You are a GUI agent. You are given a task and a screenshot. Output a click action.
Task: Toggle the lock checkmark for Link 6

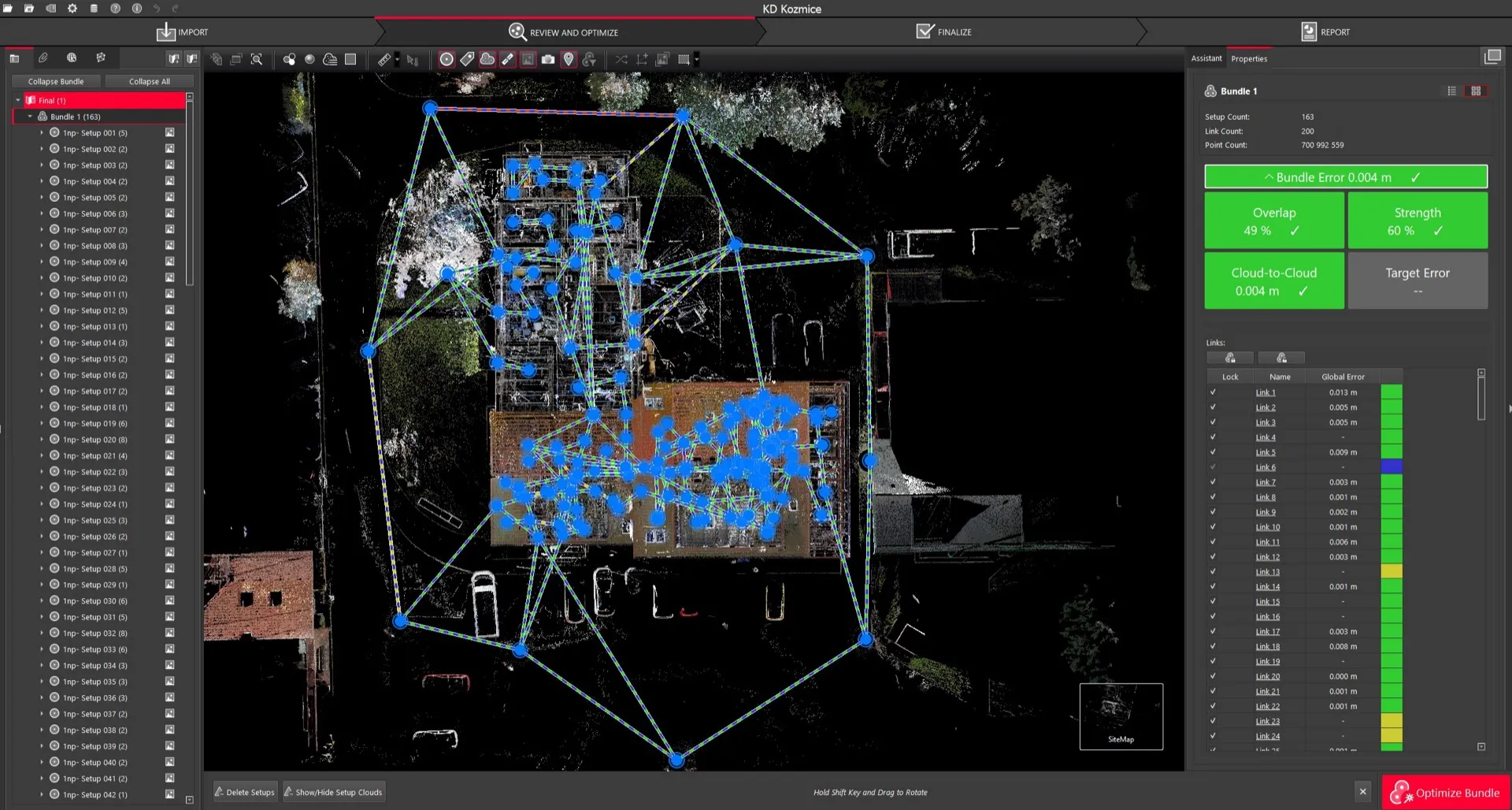pyautogui.click(x=1213, y=467)
